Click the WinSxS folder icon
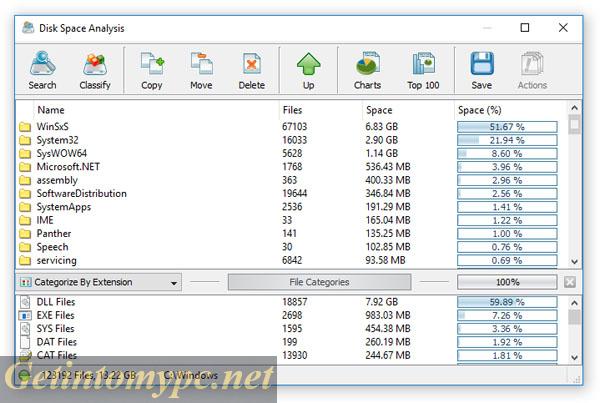 click(25, 127)
